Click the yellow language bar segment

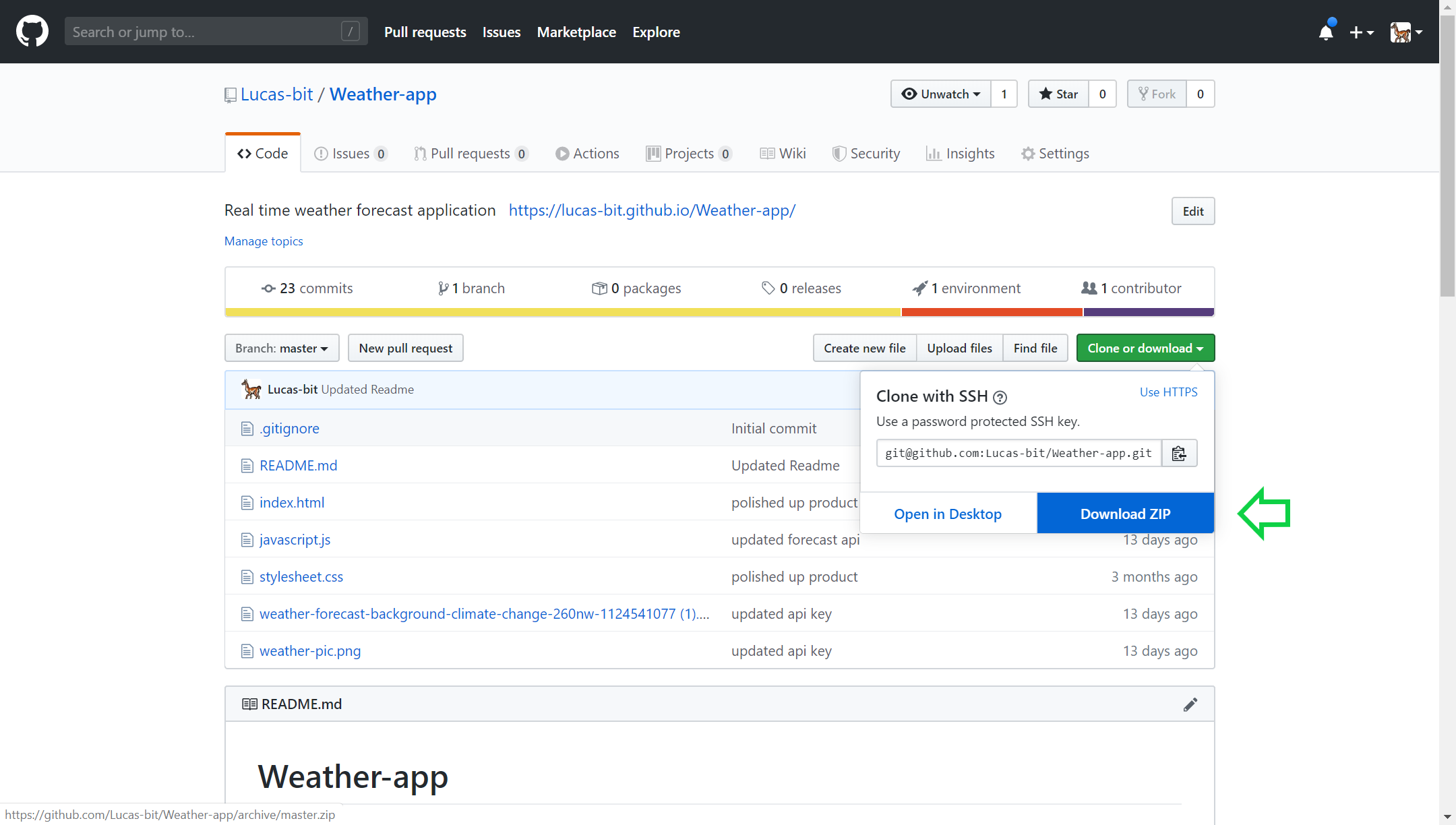(563, 312)
